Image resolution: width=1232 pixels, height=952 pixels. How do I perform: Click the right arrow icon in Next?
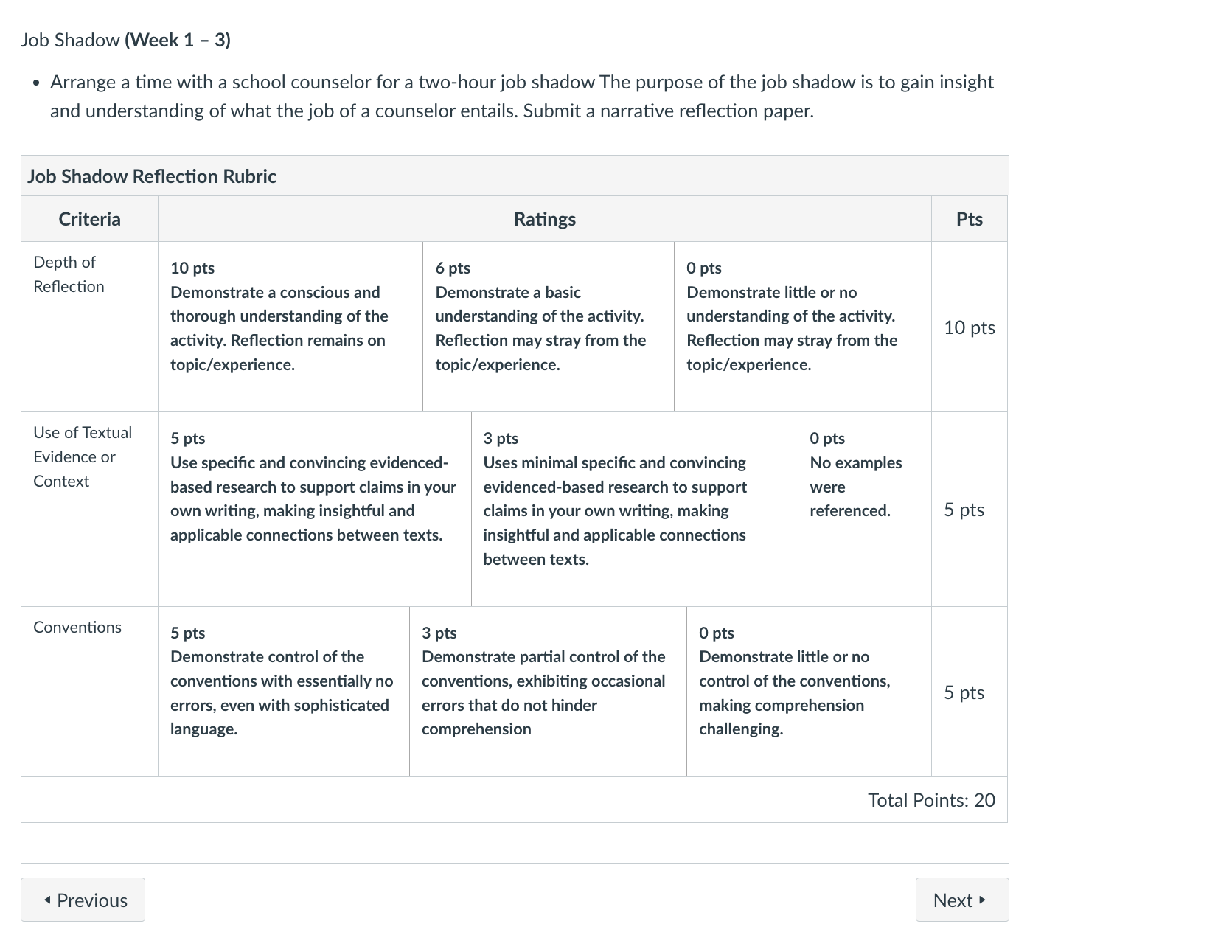(983, 900)
